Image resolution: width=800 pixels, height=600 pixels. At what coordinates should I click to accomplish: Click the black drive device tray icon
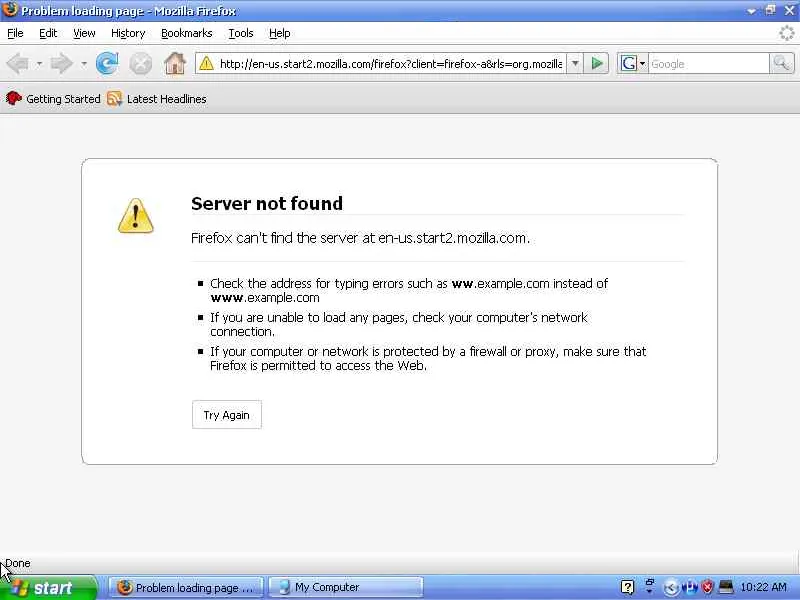[726, 588]
